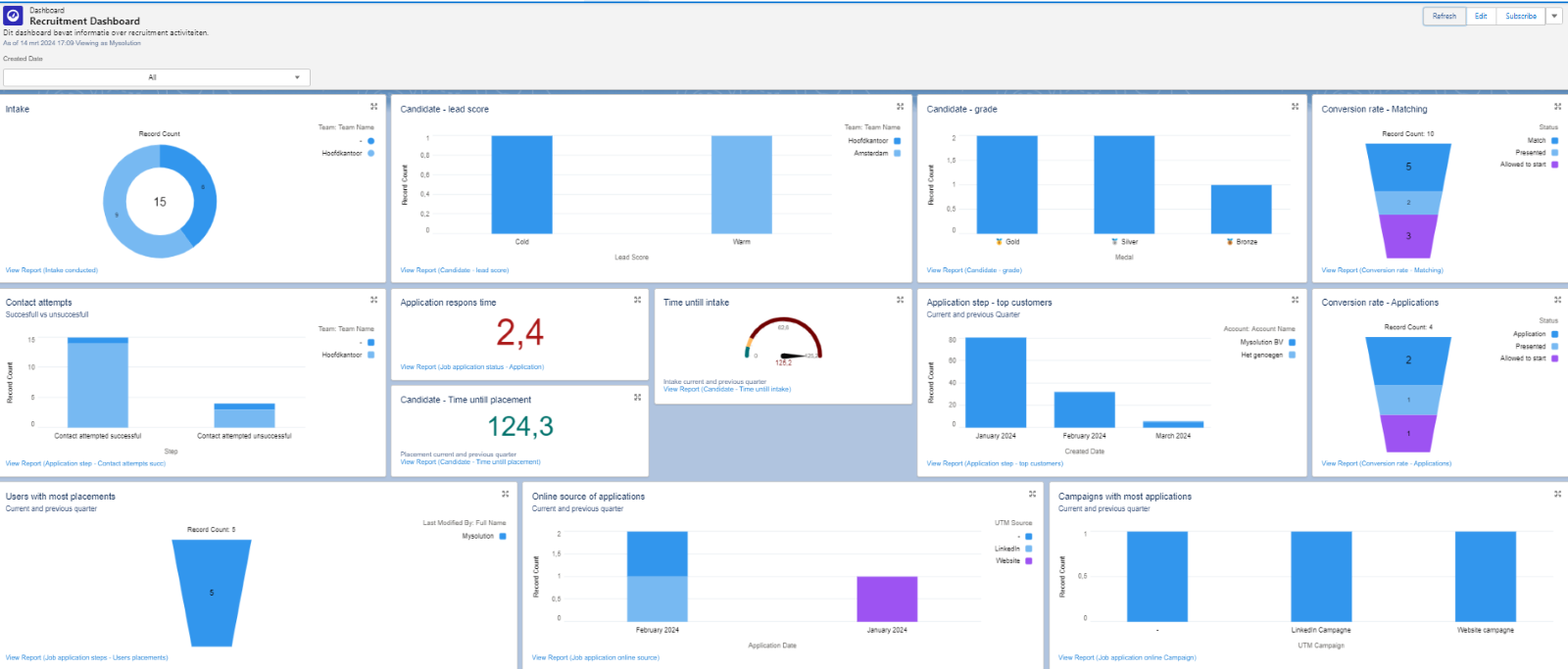Image resolution: width=1568 pixels, height=669 pixels.
Task: Open the dropdown arrow beside Subscribe
Action: click(x=1554, y=17)
